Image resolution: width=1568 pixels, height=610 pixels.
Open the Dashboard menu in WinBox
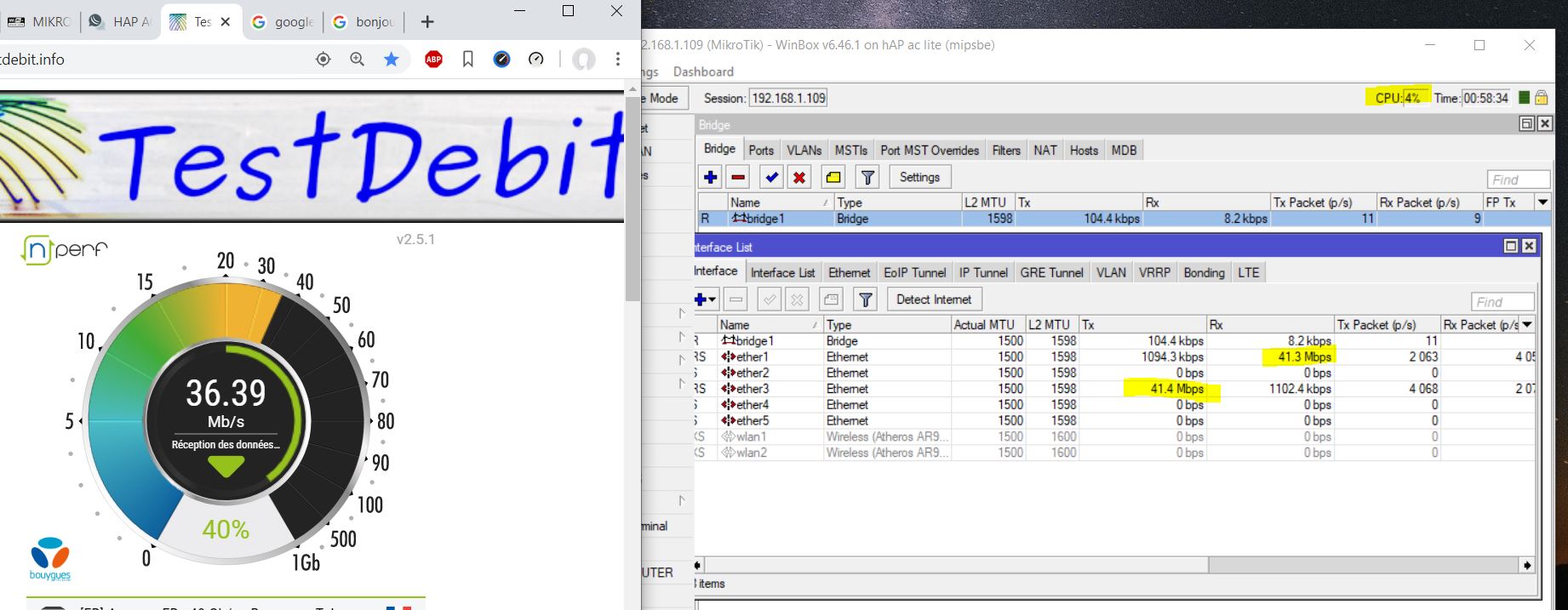pyautogui.click(x=703, y=71)
